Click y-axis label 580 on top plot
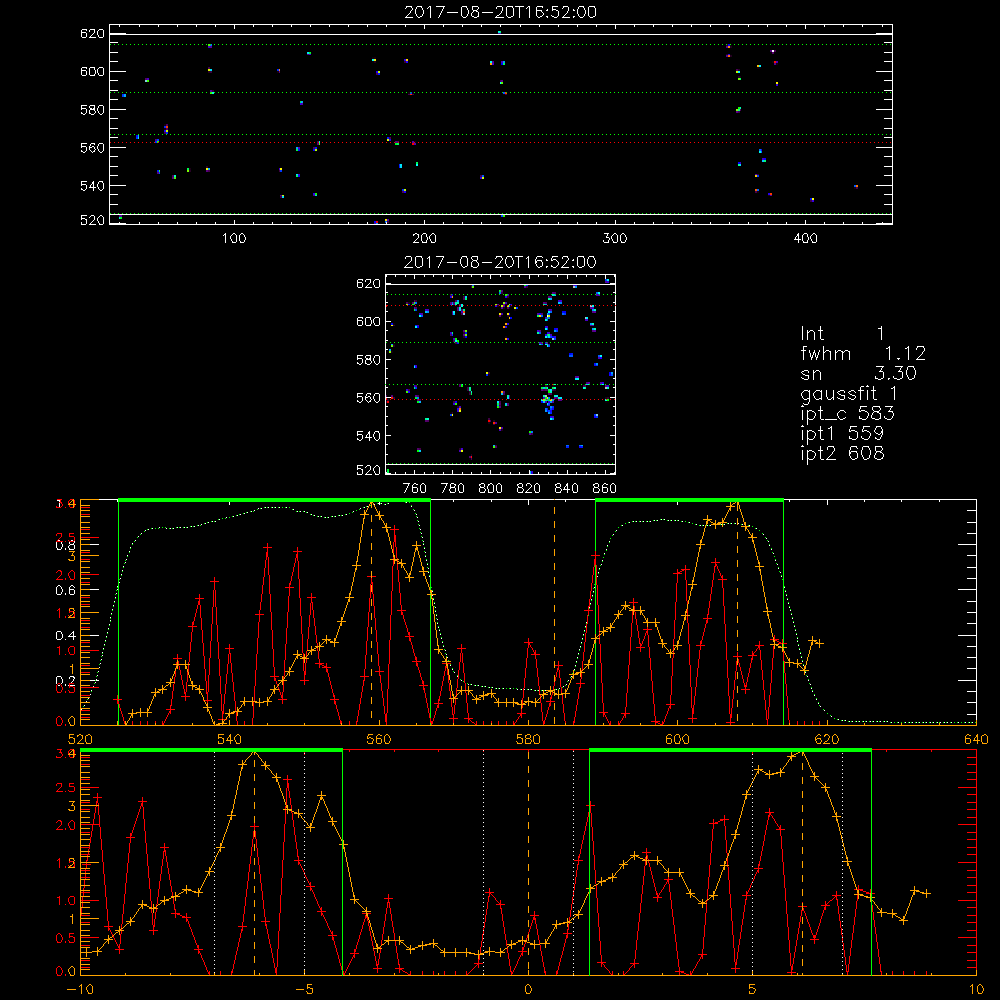The height and width of the screenshot is (1000, 1000). pos(92,110)
